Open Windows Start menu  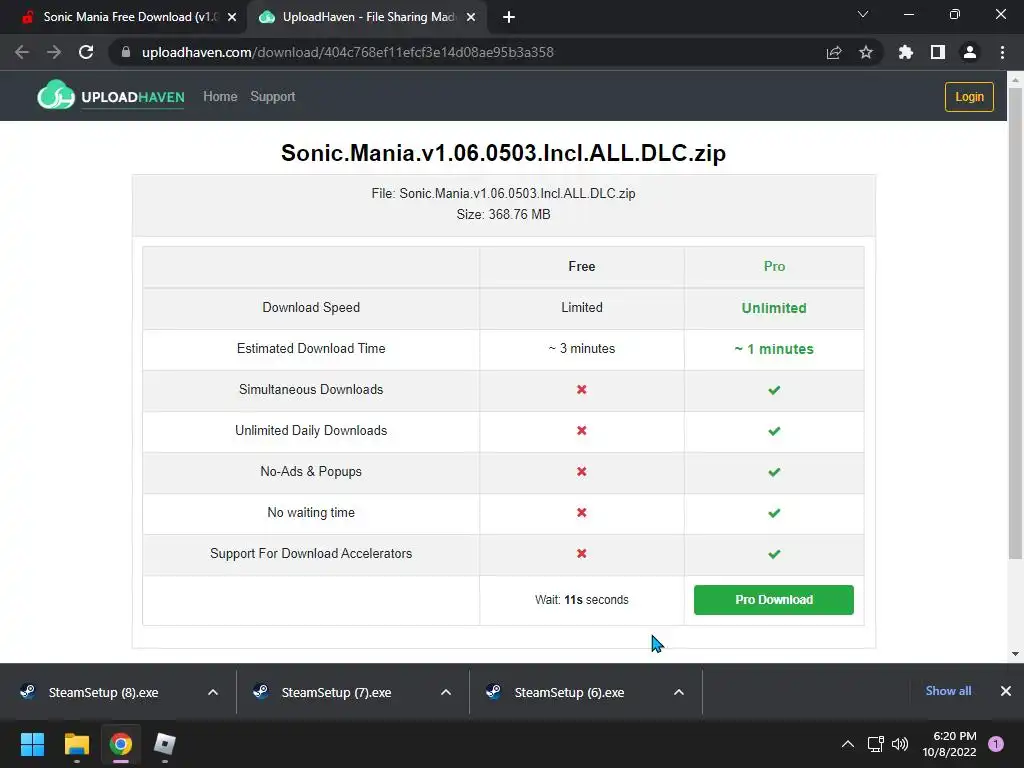[32, 744]
